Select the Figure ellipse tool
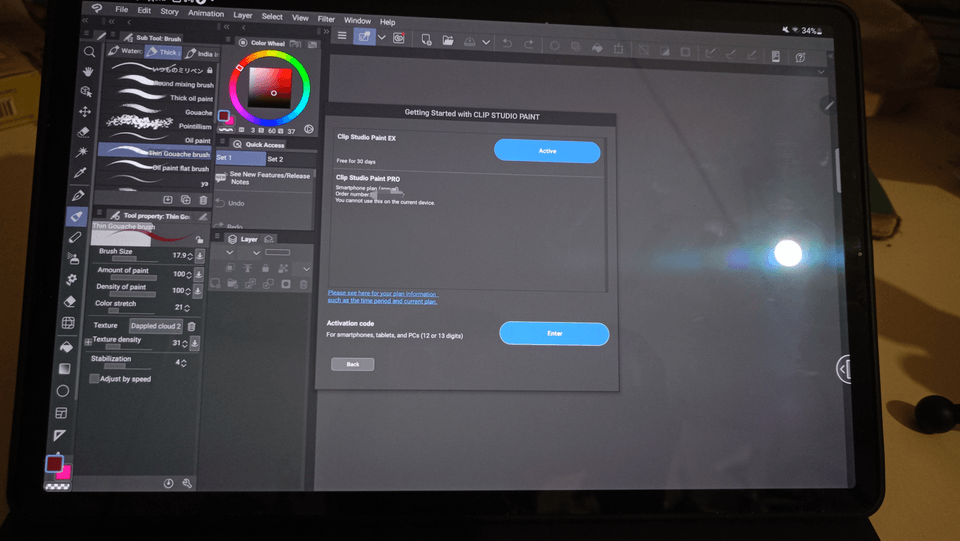 click(x=62, y=390)
